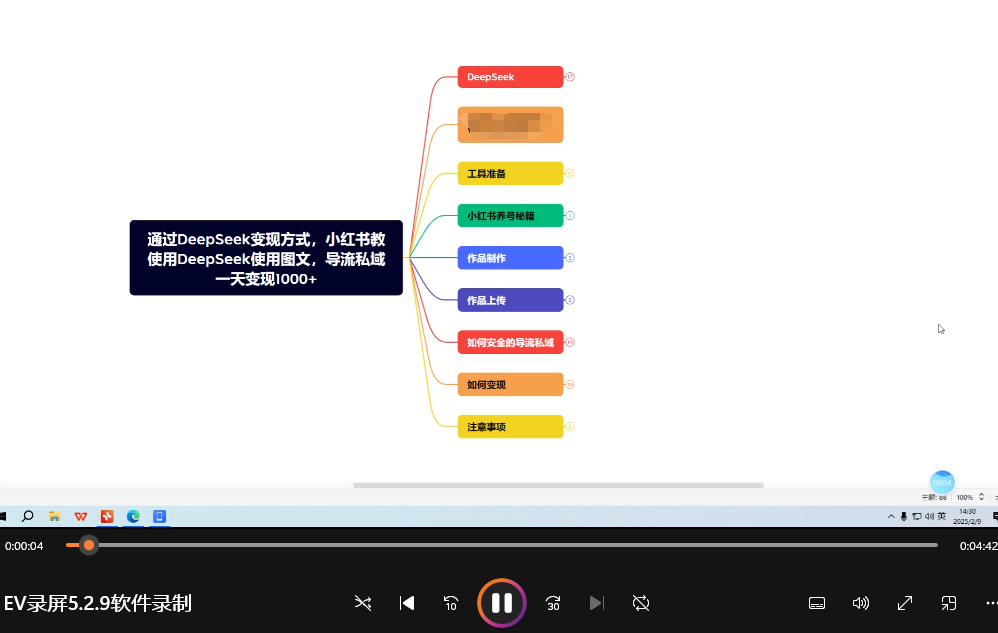Expand the 作品制作 node's child counter
This screenshot has width=998, height=633.
pyautogui.click(x=570, y=258)
